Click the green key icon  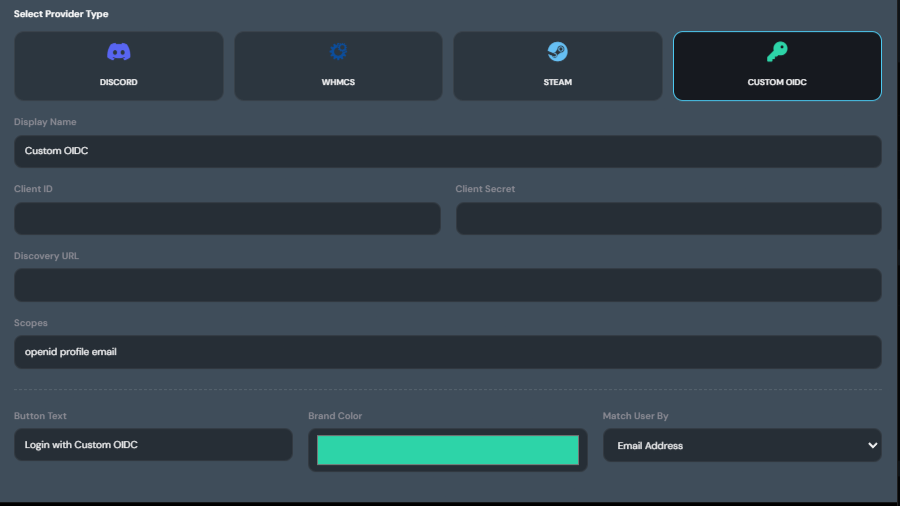(777, 52)
